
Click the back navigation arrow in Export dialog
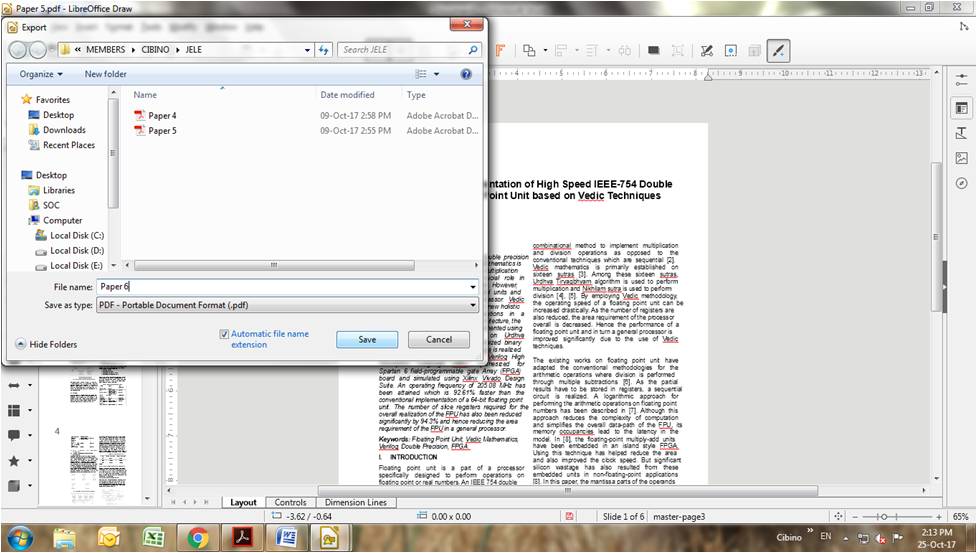[18, 50]
